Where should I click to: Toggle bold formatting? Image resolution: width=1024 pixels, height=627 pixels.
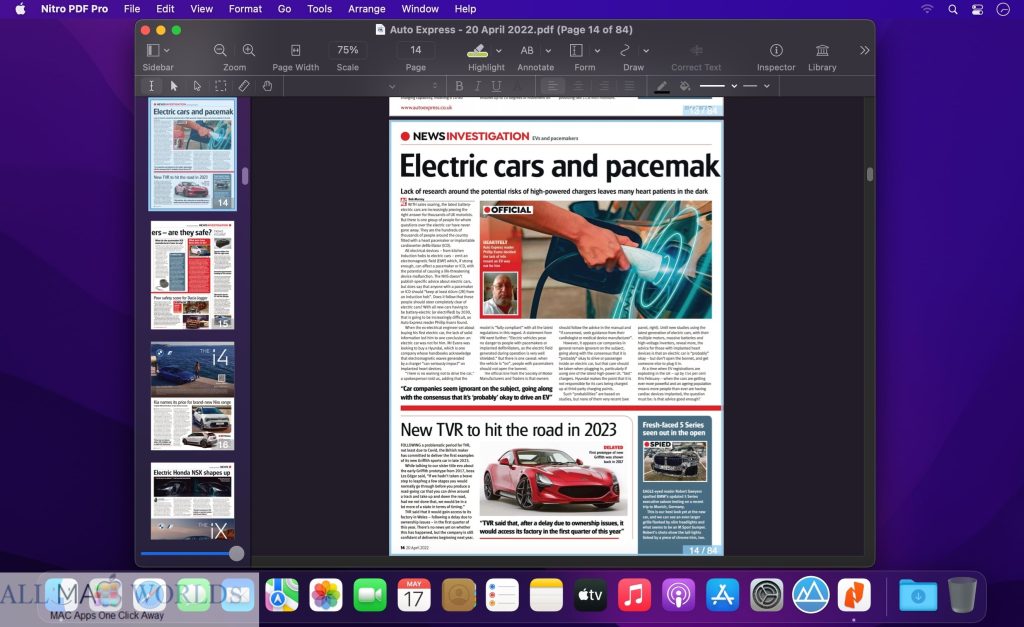pos(459,86)
